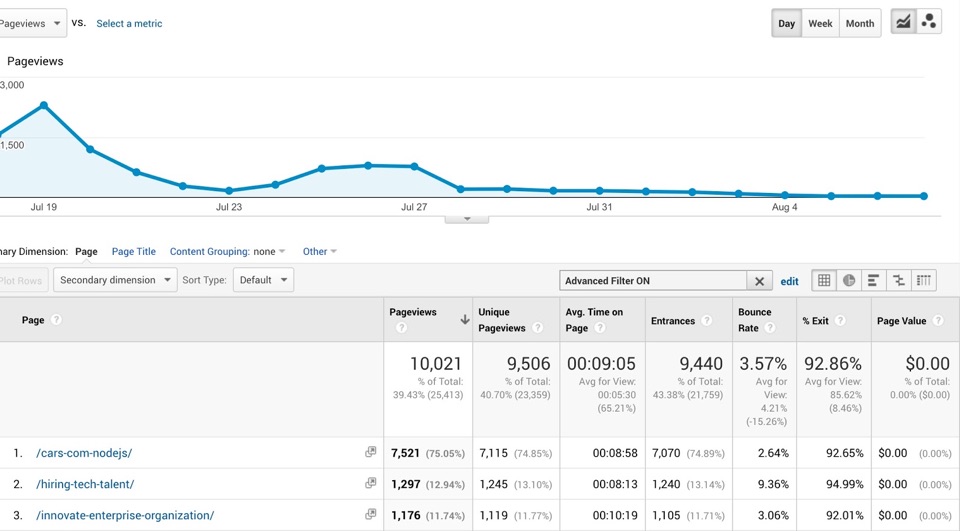Show help for Avg. Time on Page
This screenshot has width=960, height=531.
pyautogui.click(x=600, y=328)
